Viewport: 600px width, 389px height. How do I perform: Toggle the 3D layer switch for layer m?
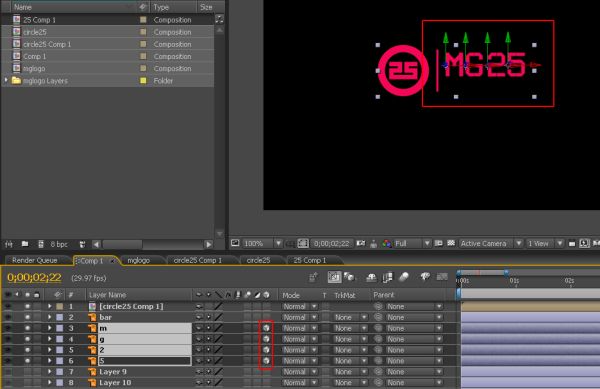(x=266, y=328)
